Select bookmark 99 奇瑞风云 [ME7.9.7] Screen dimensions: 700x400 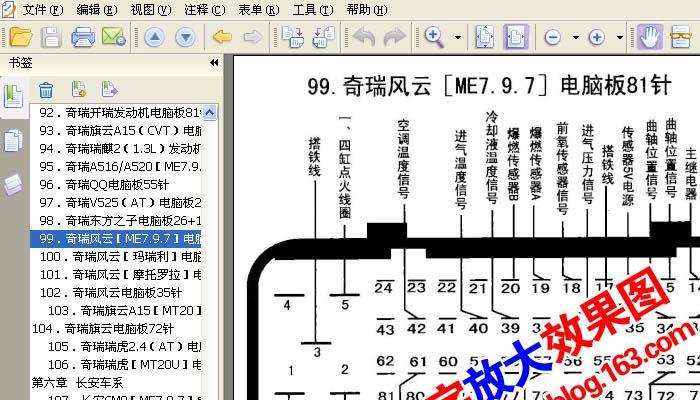click(x=116, y=239)
